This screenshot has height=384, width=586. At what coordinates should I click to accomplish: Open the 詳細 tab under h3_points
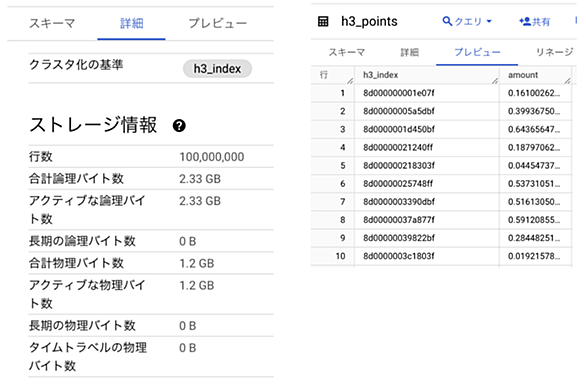pos(410,52)
